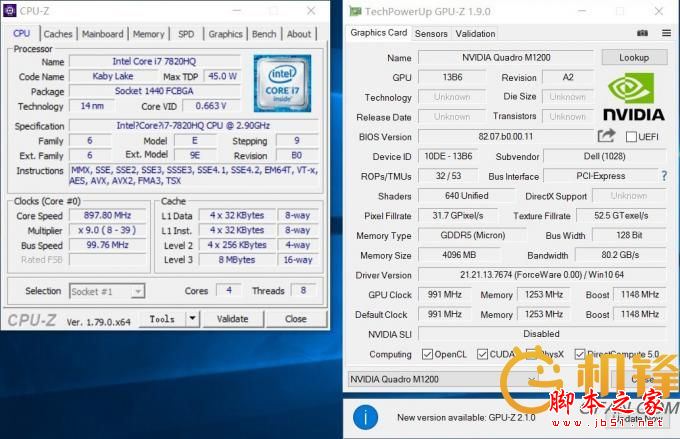Click the Pixel Fillrate value 31.7 GPixel/s
Screen dimensions: 680x439
[x=458, y=216]
